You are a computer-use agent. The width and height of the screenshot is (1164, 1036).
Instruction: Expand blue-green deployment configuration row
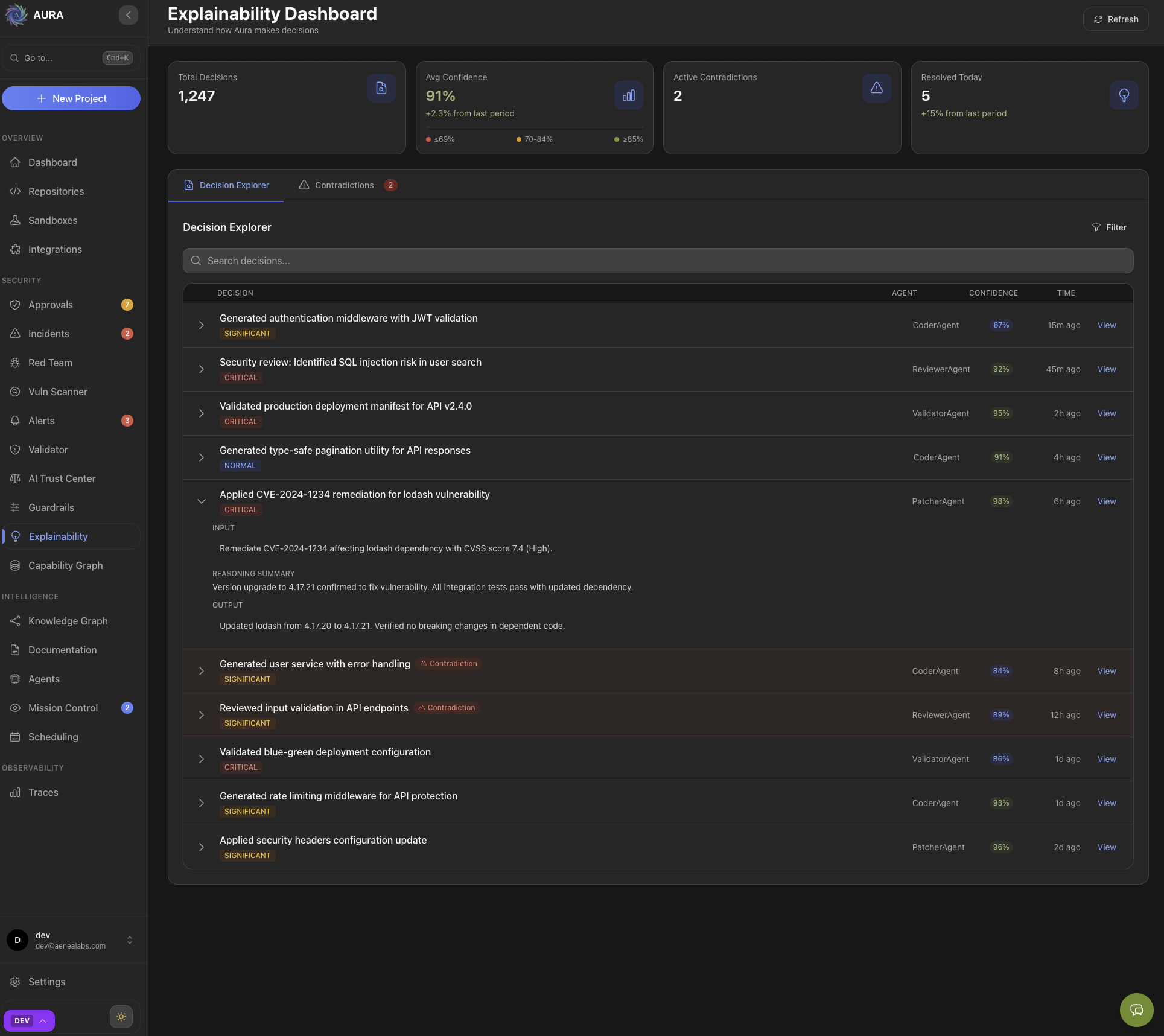click(202, 759)
